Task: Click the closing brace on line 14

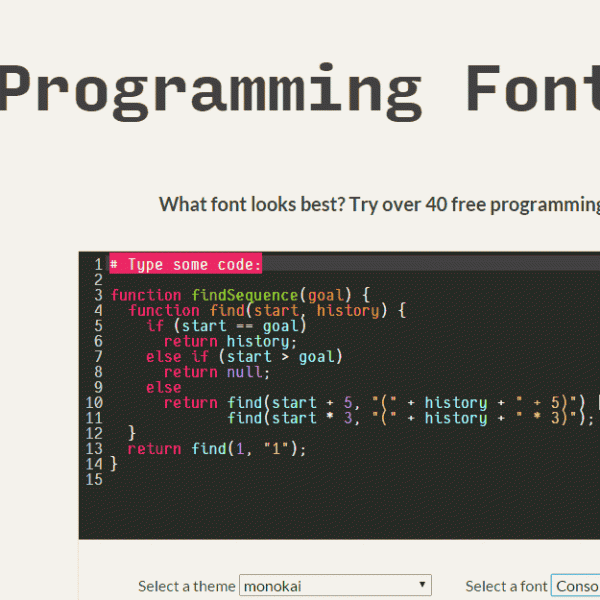Action: [x=114, y=464]
